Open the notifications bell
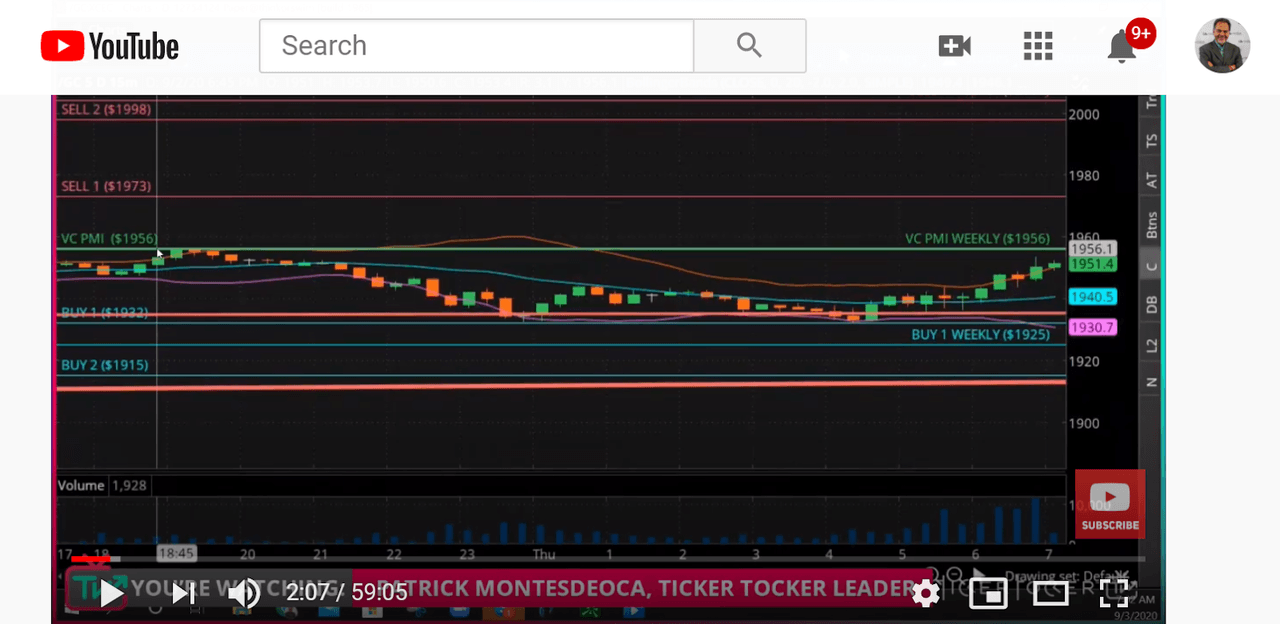Screen dimensions: 1280x624 pos(1122,46)
